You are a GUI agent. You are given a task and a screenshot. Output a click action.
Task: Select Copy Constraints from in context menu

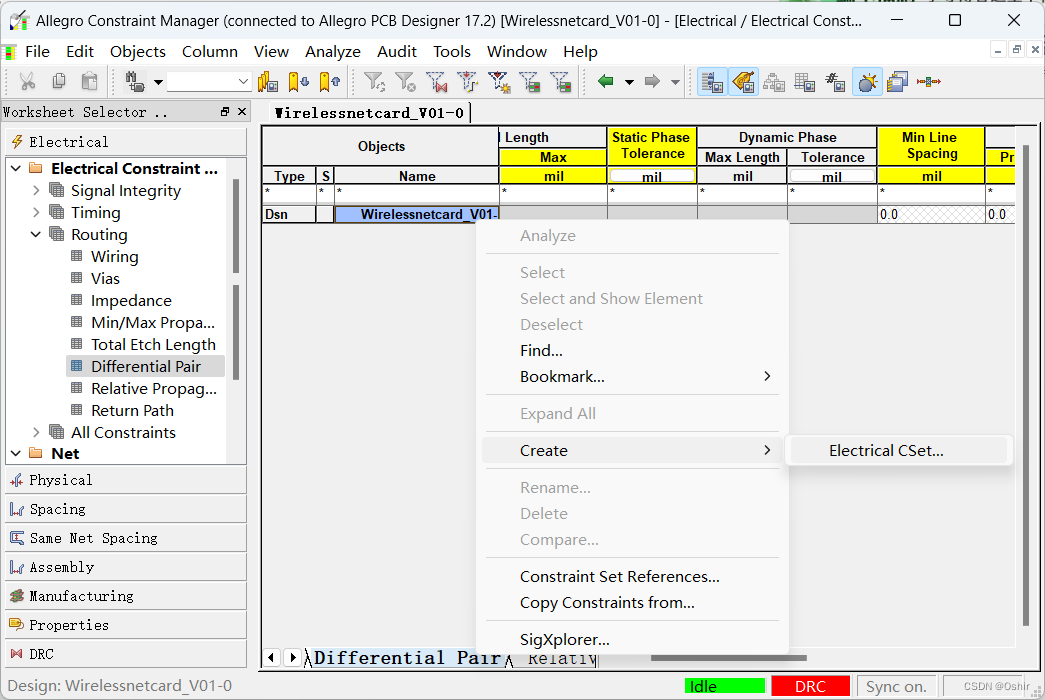pyautogui.click(x=606, y=603)
